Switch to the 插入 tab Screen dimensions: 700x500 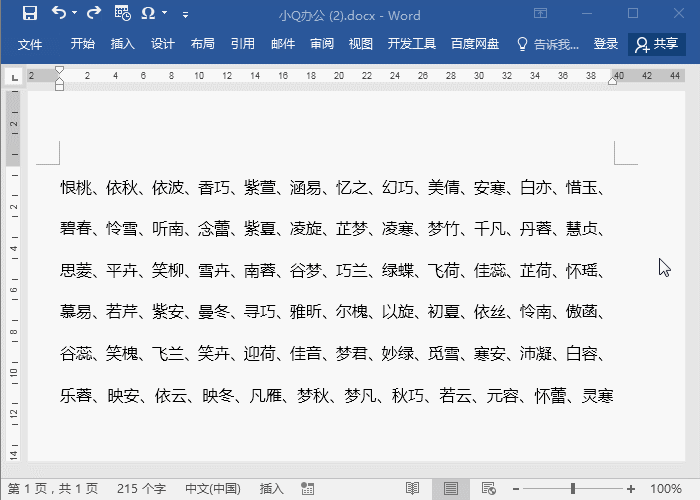pos(123,43)
